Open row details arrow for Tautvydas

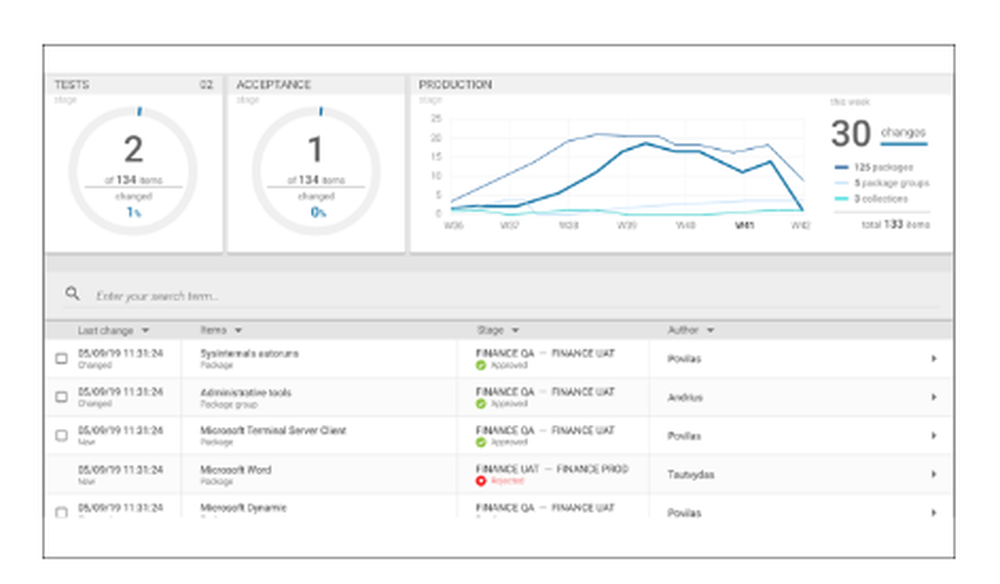click(934, 474)
